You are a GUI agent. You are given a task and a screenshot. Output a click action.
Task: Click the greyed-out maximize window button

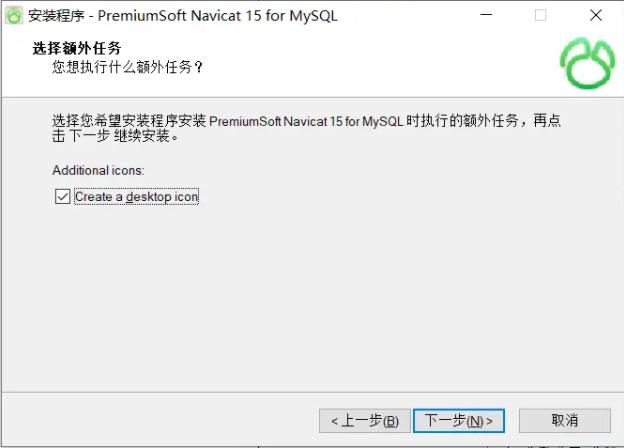pos(540,15)
